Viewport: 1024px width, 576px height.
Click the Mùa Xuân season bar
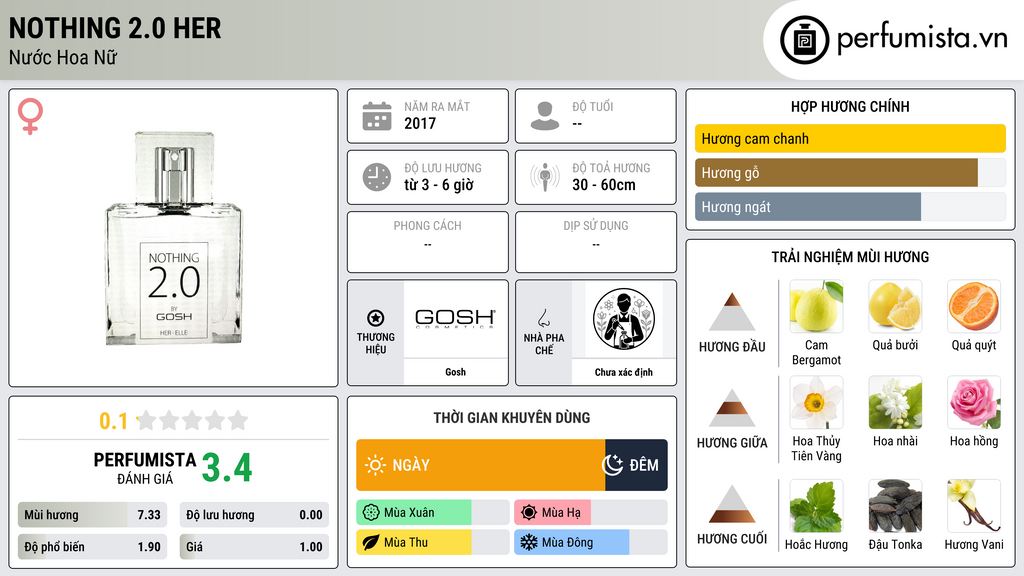click(433, 513)
